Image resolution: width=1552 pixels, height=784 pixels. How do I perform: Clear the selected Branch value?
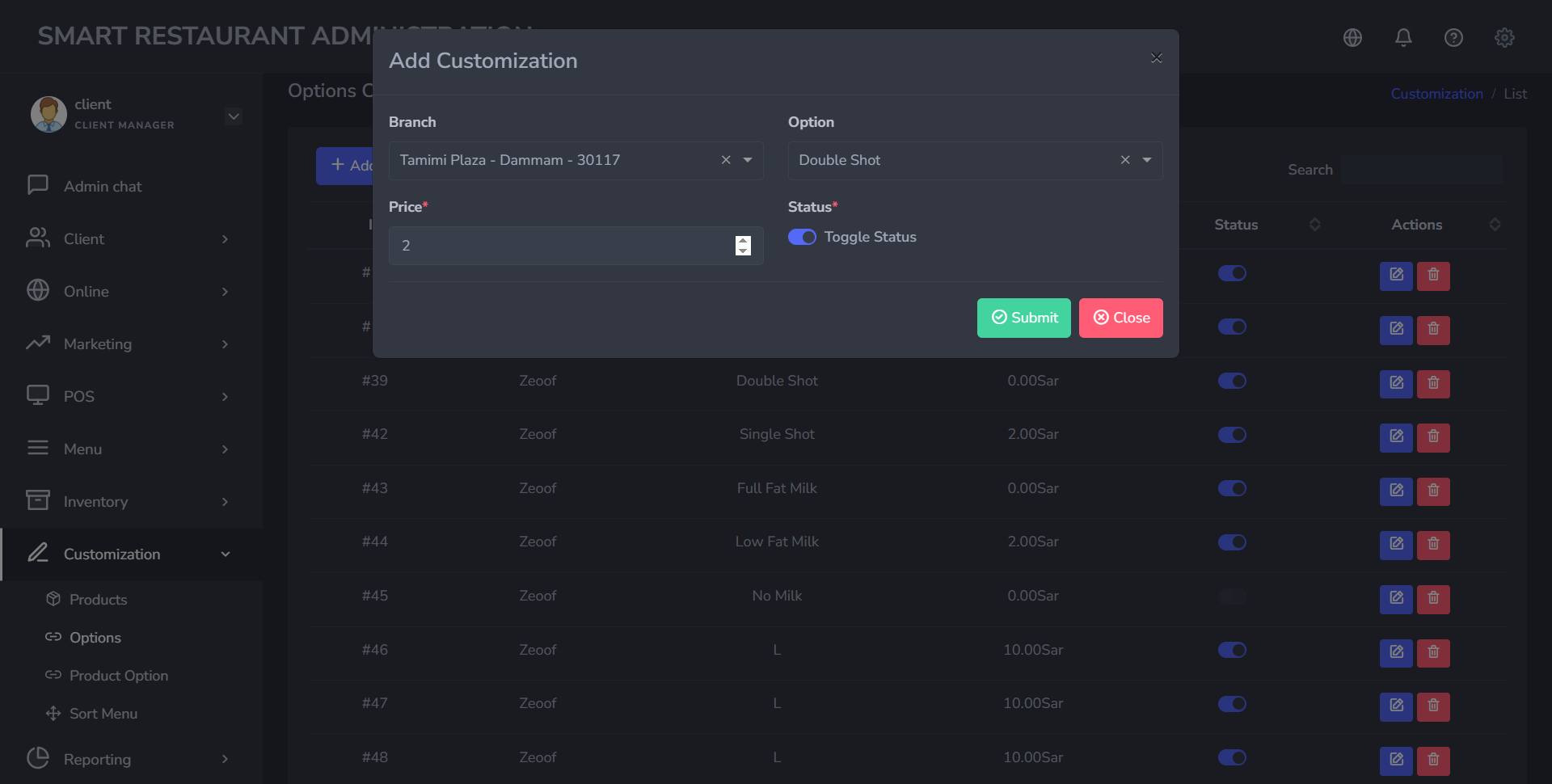click(726, 160)
